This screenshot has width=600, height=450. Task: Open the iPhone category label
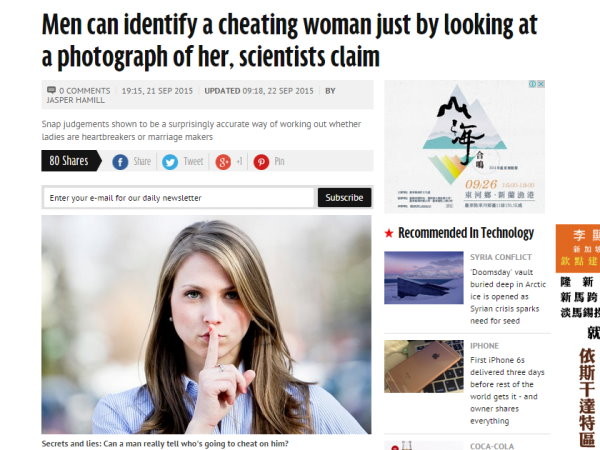484,346
